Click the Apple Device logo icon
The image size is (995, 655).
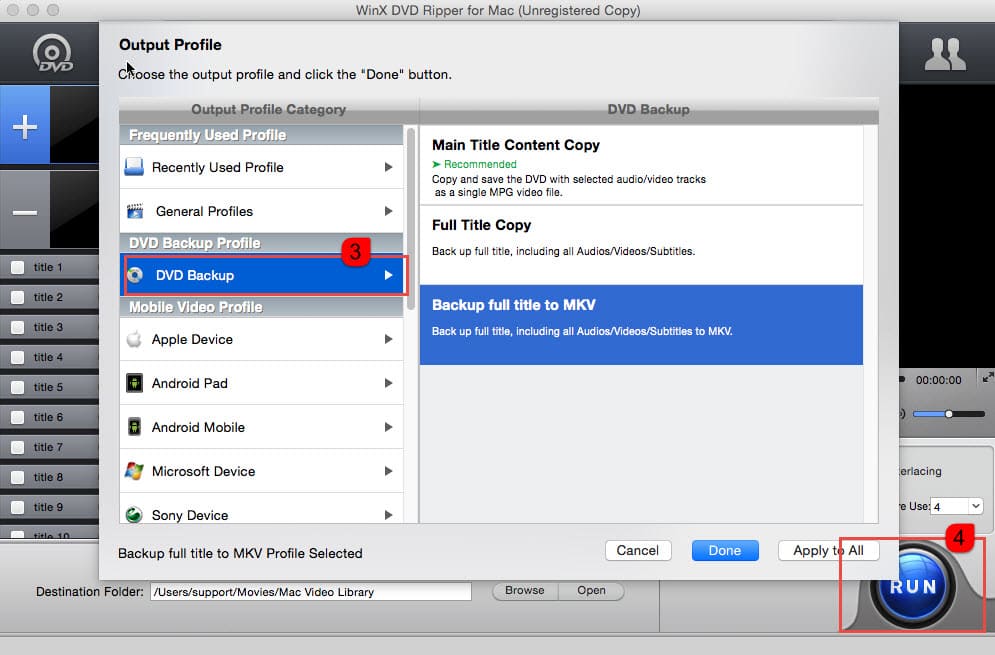tap(134, 339)
